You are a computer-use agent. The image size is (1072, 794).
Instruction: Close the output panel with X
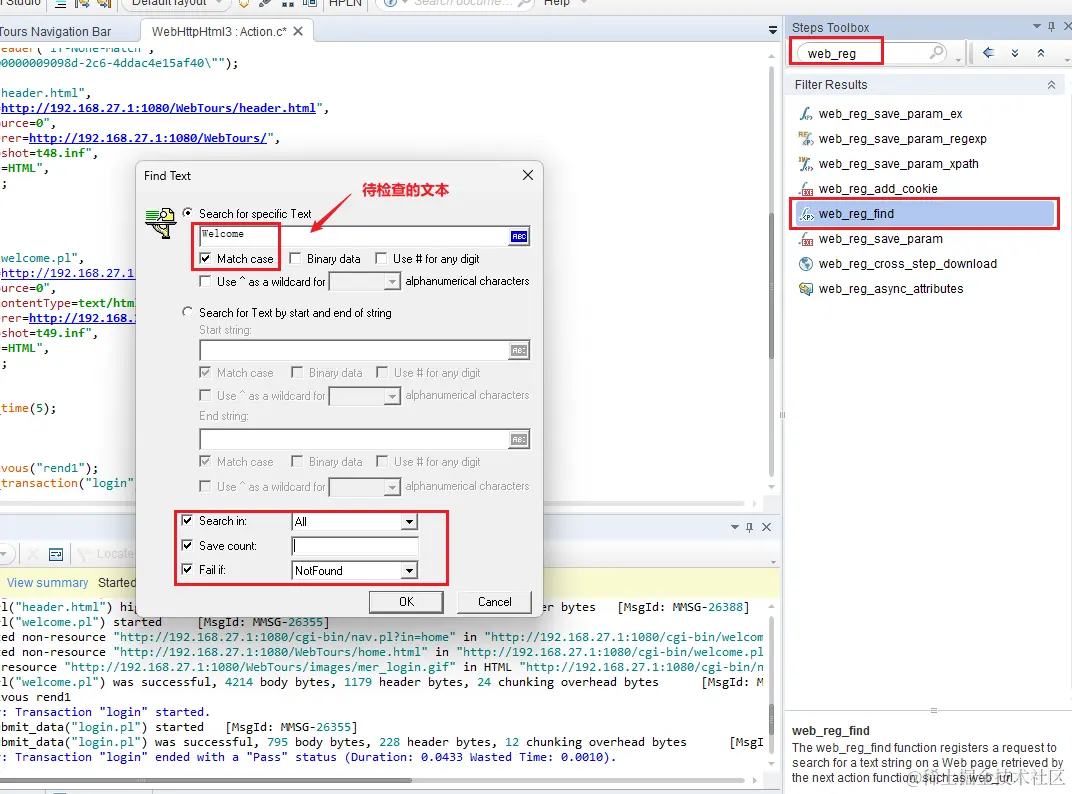coord(766,527)
